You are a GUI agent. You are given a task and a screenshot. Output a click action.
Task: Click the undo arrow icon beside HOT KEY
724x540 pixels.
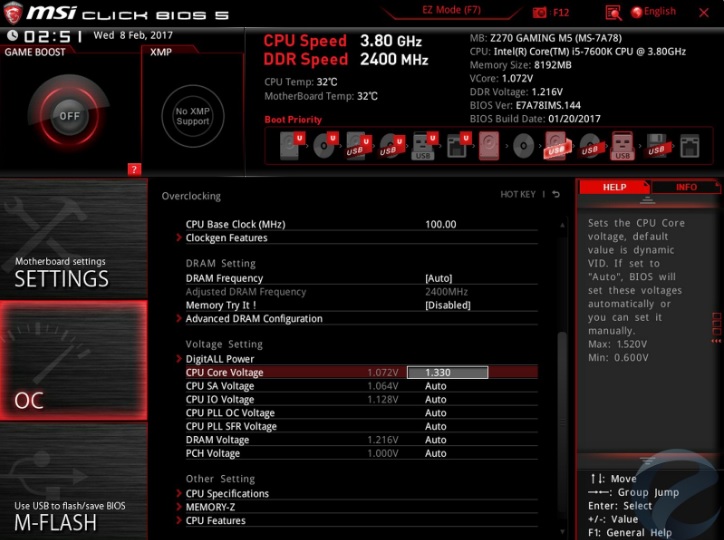pos(556,194)
